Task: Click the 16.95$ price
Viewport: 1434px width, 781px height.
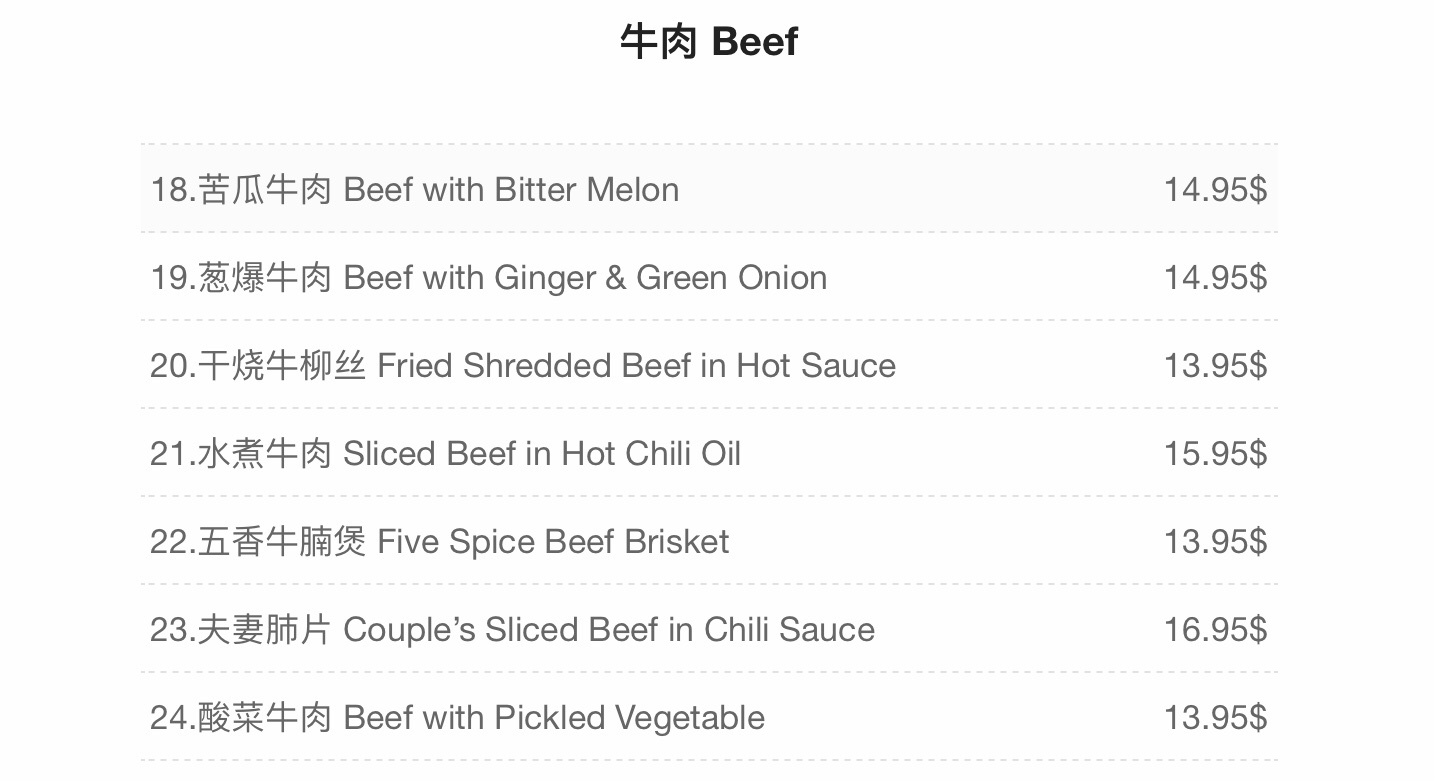Action: (x=1214, y=630)
